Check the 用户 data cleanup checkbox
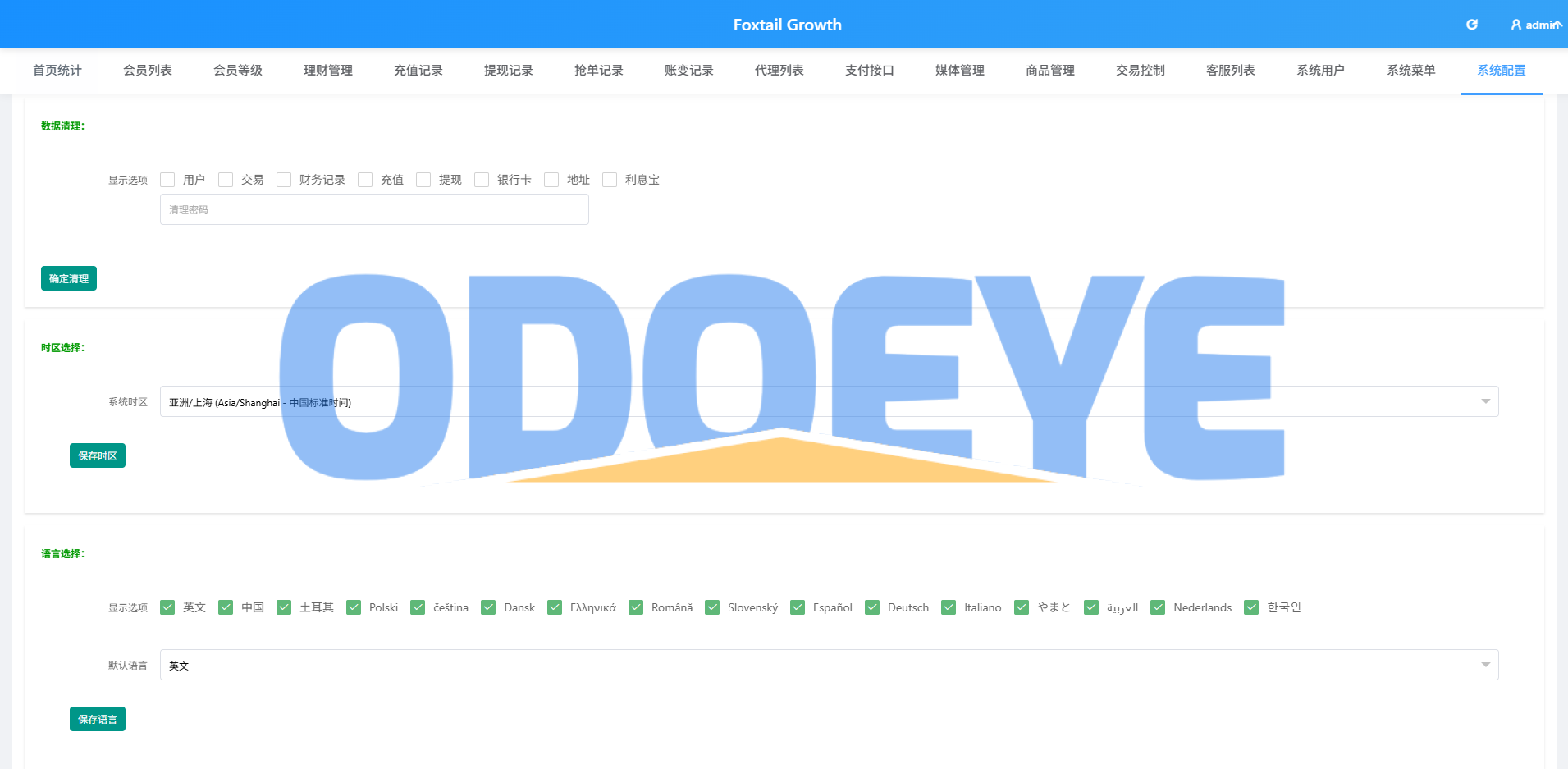This screenshot has height=769, width=1568. [167, 180]
